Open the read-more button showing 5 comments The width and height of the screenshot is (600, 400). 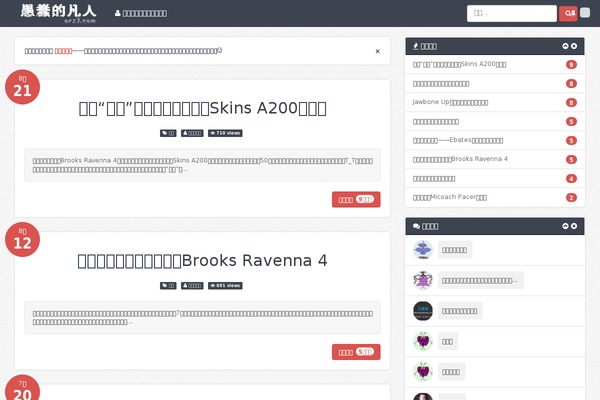[356, 352]
